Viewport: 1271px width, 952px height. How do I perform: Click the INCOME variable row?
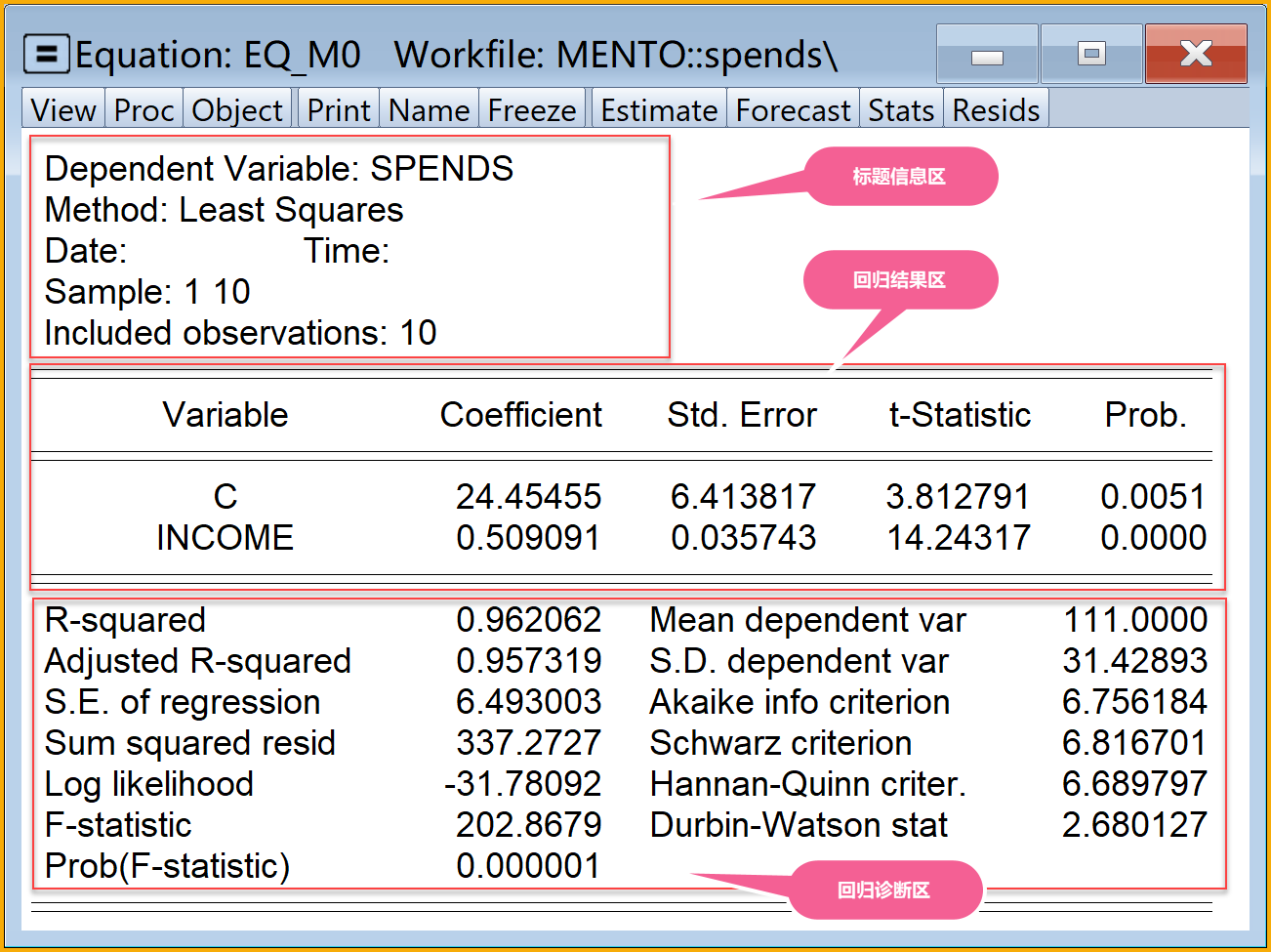(225, 538)
